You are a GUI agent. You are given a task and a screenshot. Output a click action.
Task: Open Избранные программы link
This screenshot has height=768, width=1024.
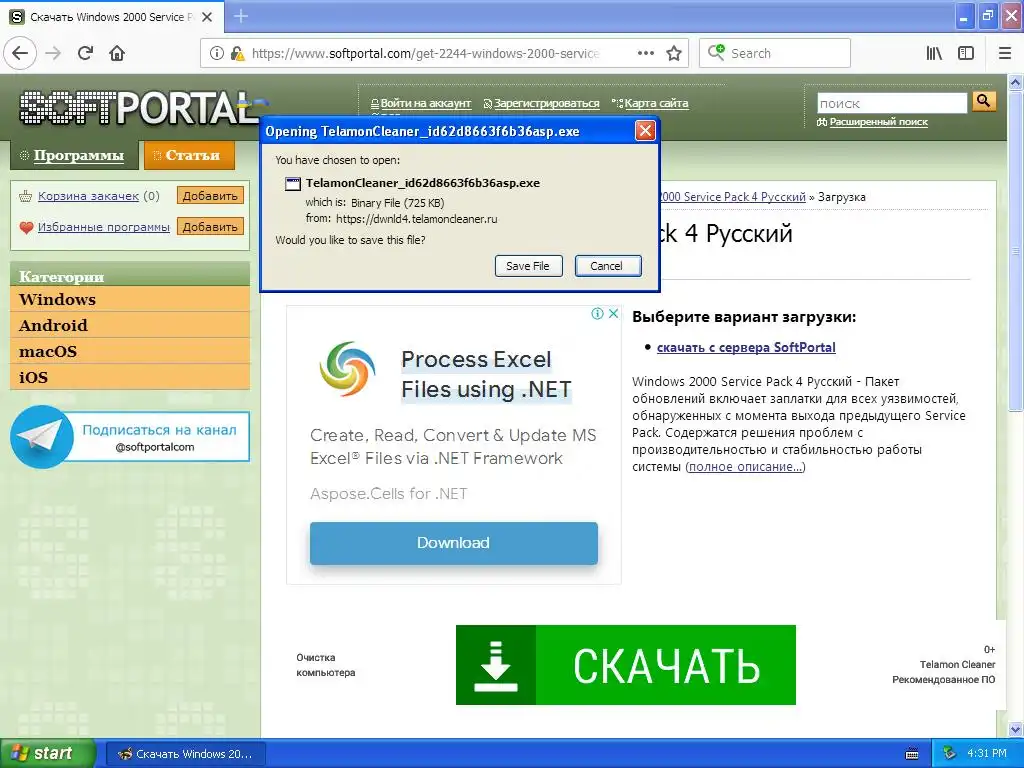click(104, 227)
